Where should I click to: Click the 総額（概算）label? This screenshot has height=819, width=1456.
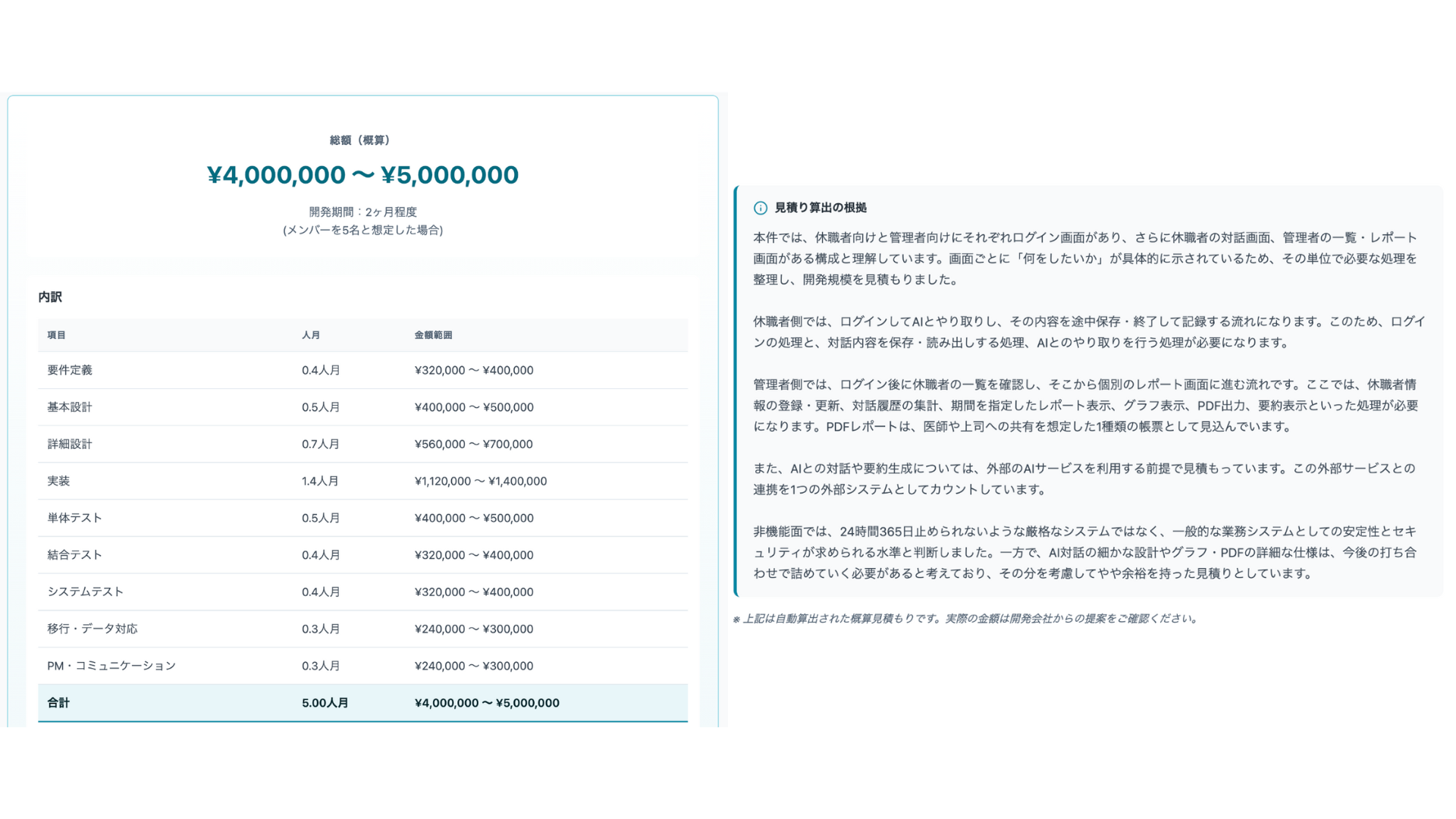tap(360, 140)
